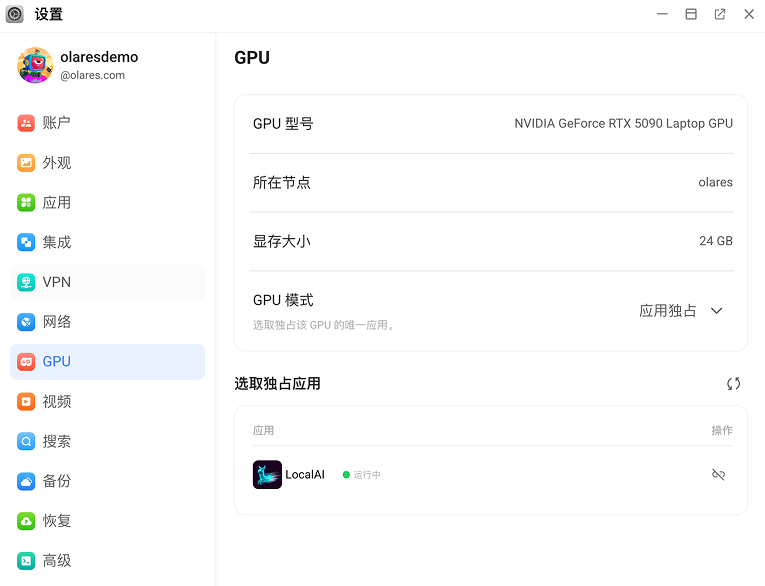Screen dimensions: 765x586
Task: Close the settings window
Action: pos(749,14)
